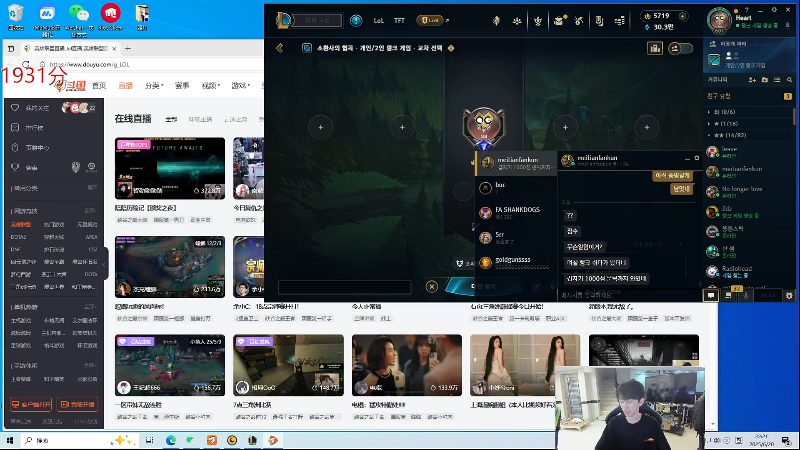Open the store scroll icon

pyautogui.click(x=599, y=21)
